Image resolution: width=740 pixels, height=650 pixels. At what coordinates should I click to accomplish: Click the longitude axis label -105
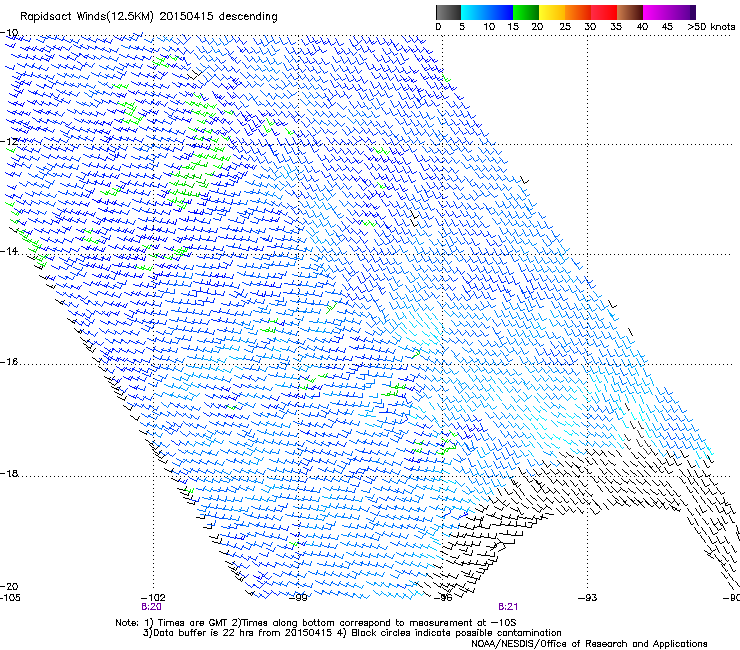click(10, 597)
